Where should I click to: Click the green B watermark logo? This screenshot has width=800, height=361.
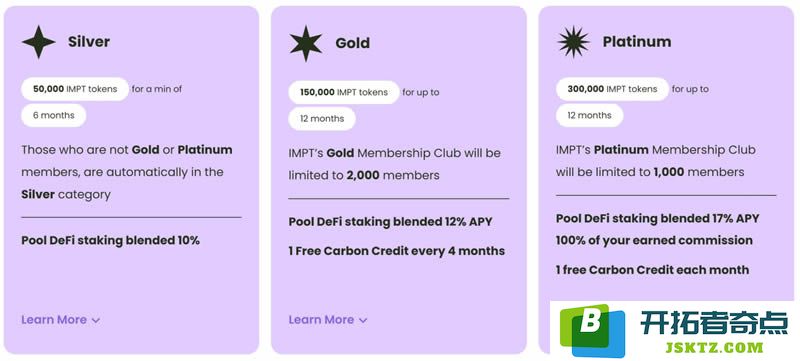592,330
